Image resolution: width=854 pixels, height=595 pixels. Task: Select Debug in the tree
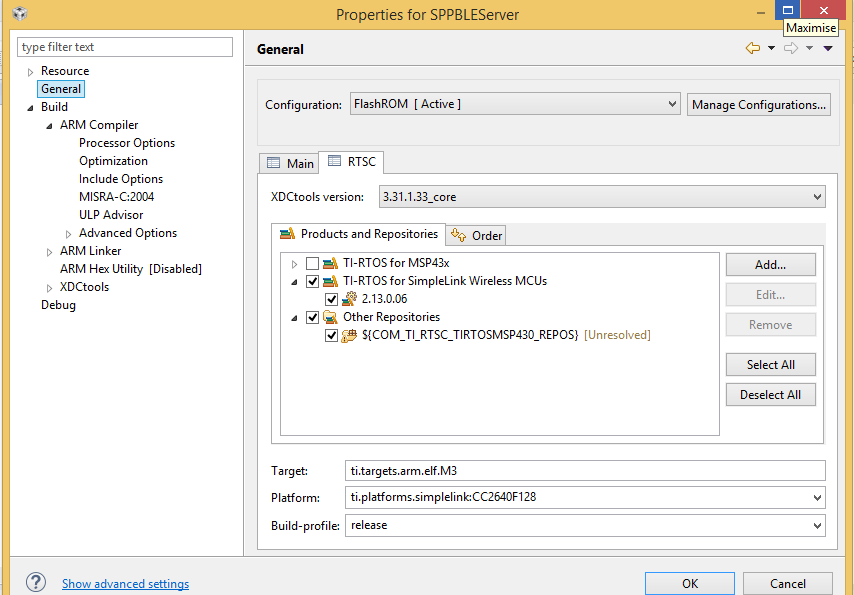click(x=58, y=305)
